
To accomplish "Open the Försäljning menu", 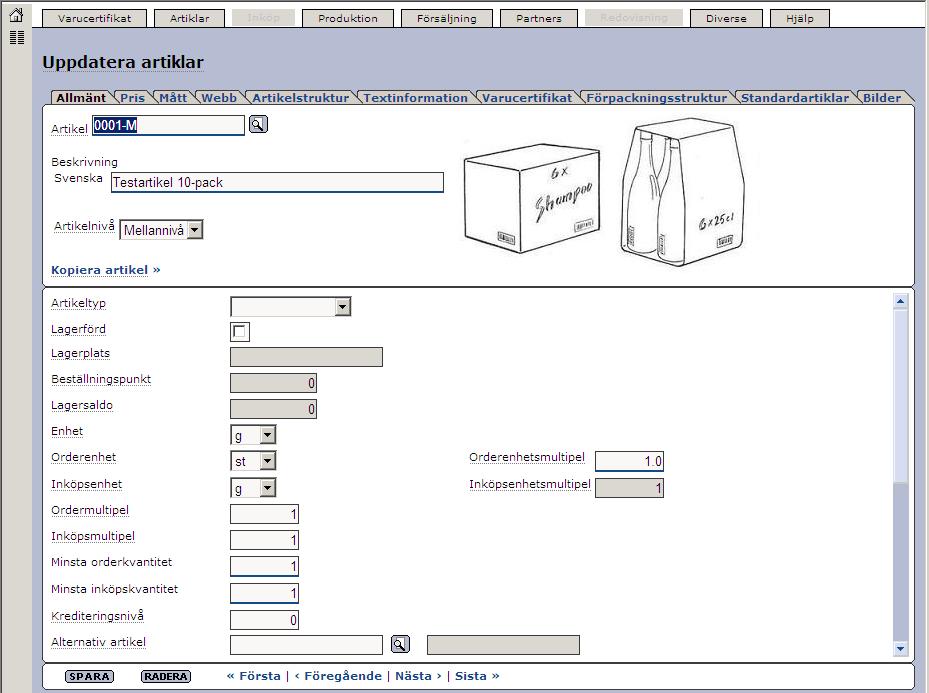I will (x=447, y=18).
